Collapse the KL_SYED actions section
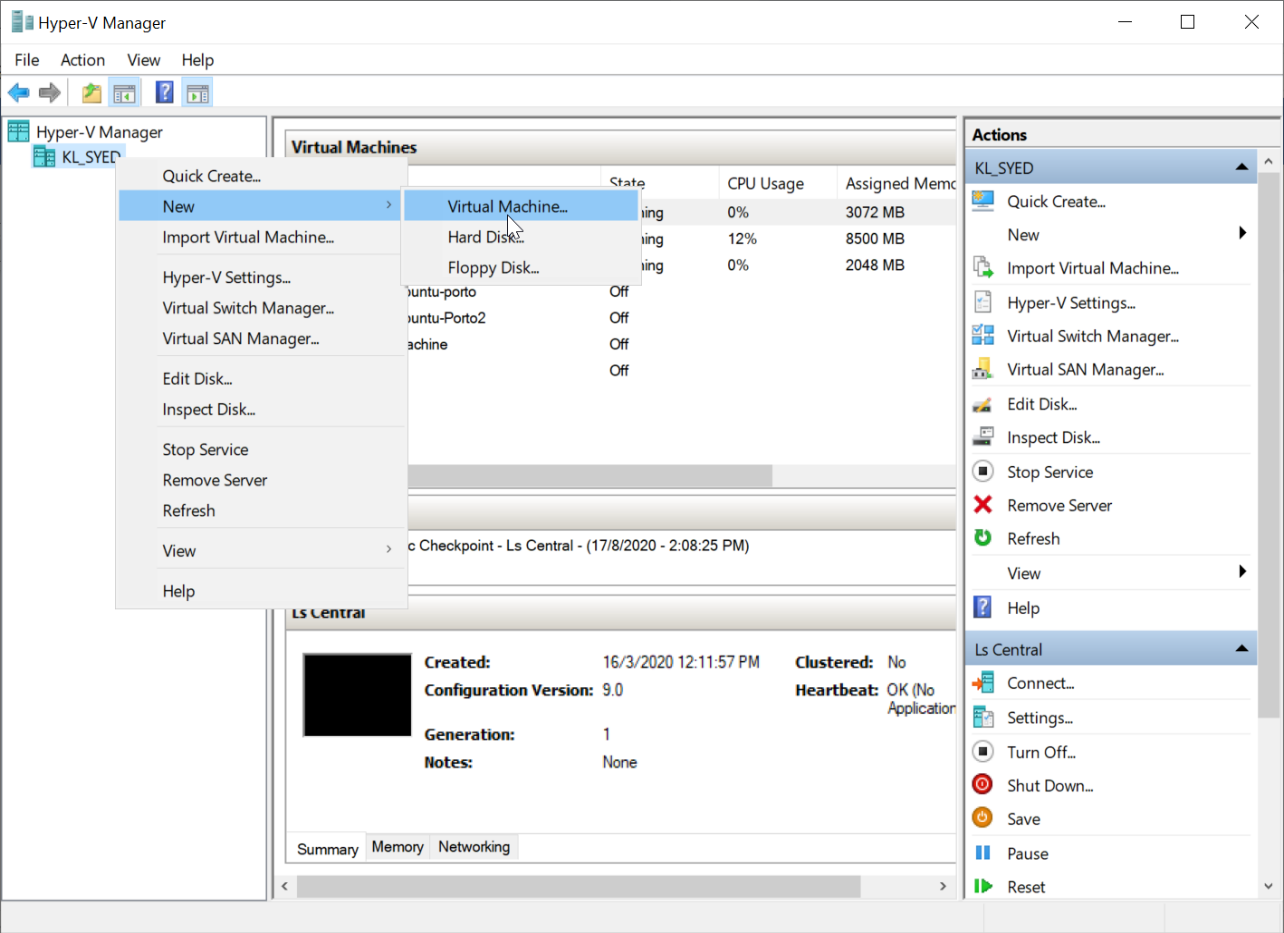This screenshot has height=933, width=1284. [1241, 168]
